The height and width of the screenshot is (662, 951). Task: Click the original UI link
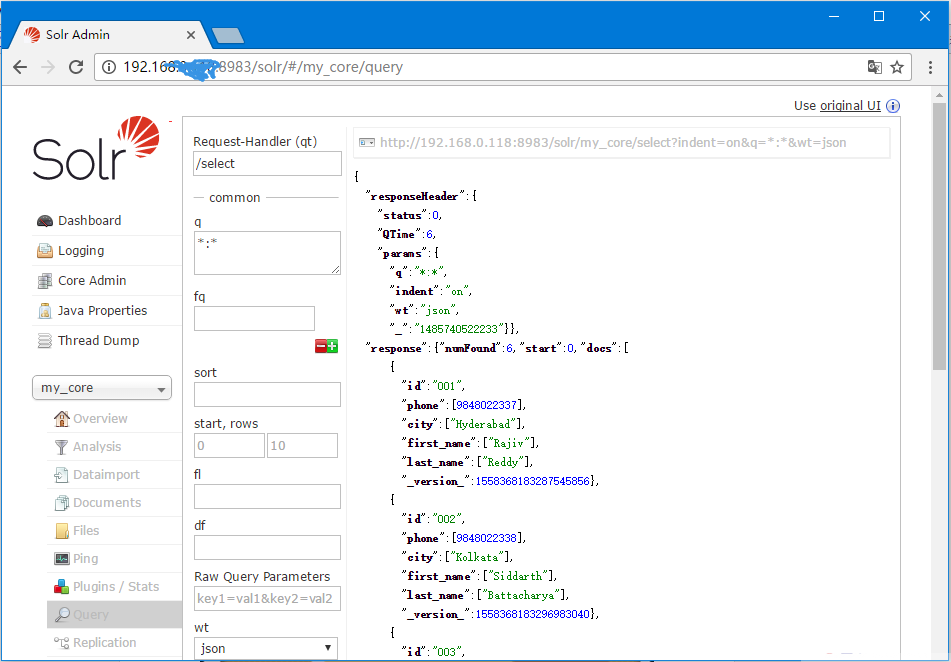[x=850, y=106]
